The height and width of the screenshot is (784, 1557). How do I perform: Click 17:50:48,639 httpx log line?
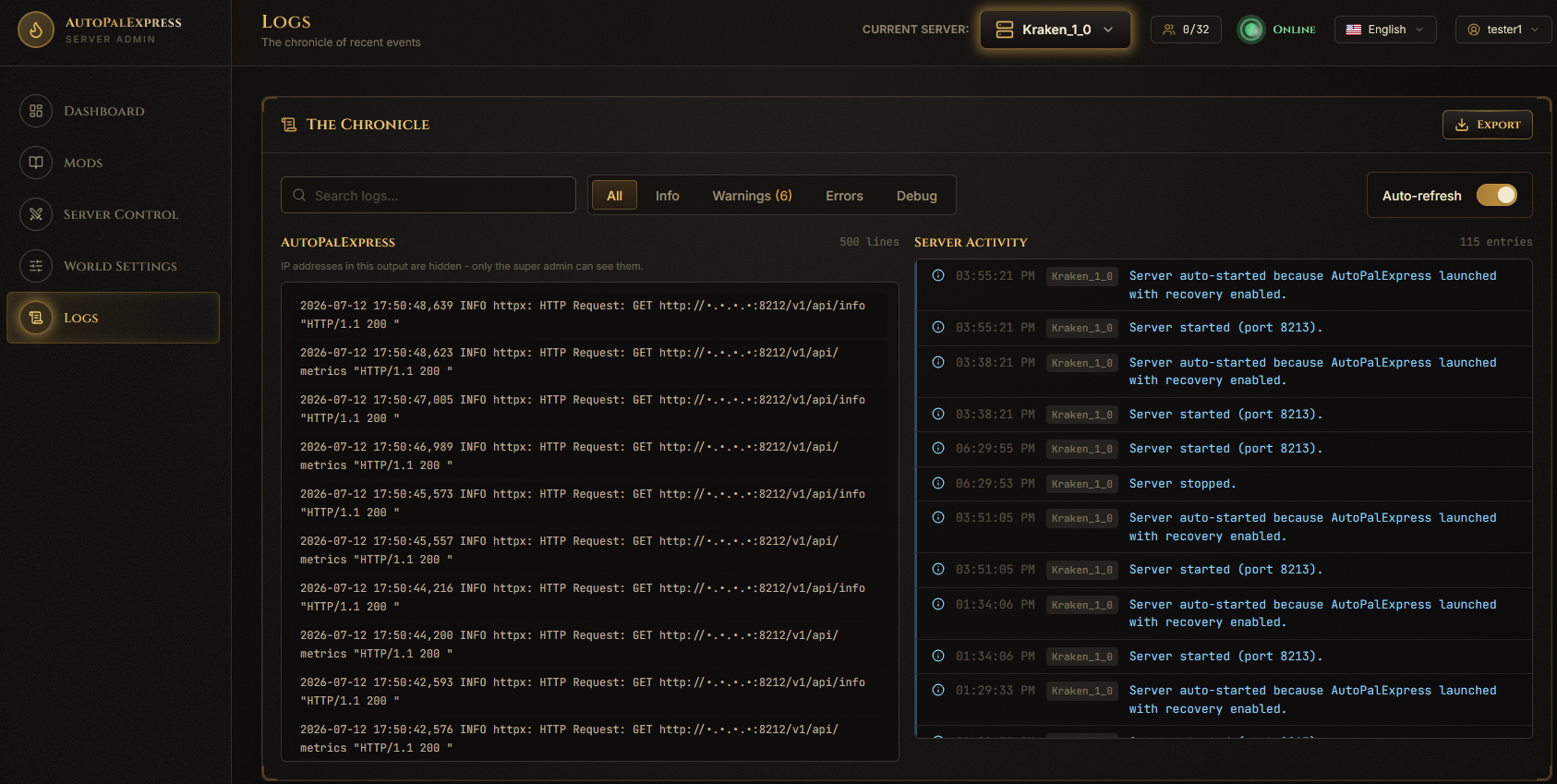(x=583, y=315)
